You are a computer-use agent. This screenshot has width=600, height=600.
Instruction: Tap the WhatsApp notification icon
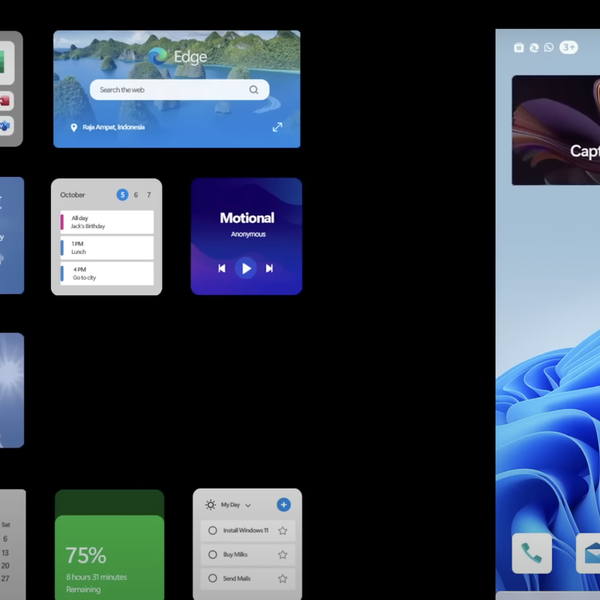(548, 47)
